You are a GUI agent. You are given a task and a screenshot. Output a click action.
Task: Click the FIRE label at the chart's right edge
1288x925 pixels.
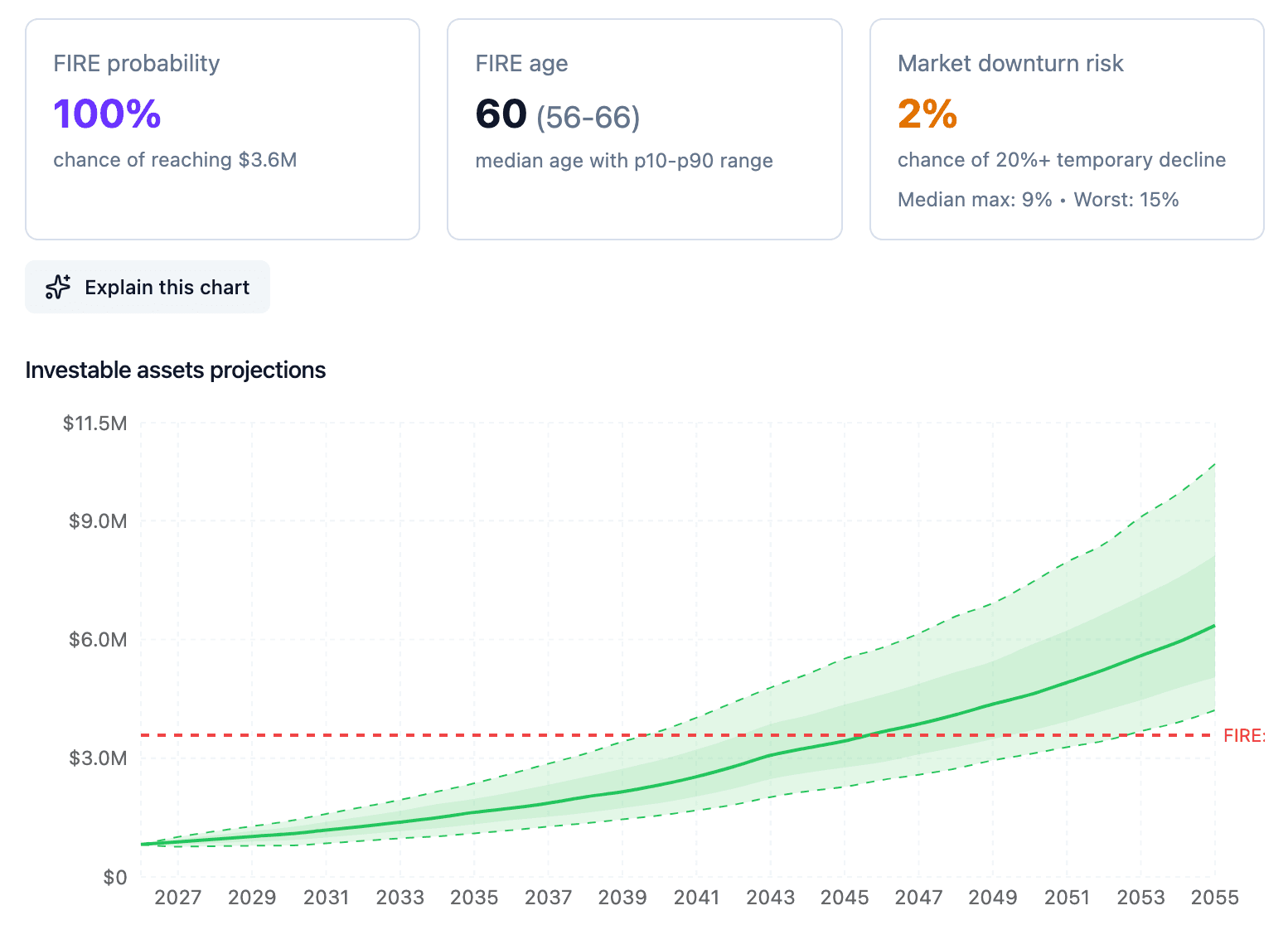coord(1243,735)
